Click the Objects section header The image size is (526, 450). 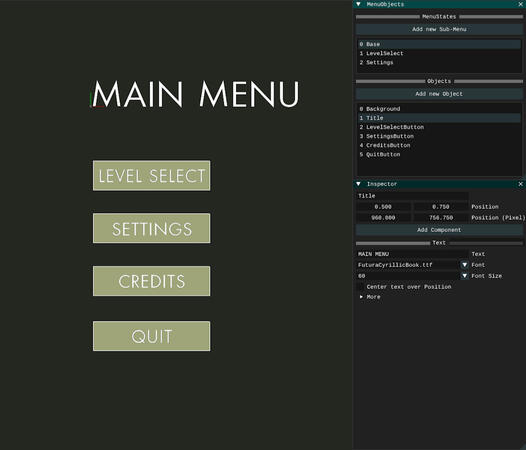tap(439, 81)
